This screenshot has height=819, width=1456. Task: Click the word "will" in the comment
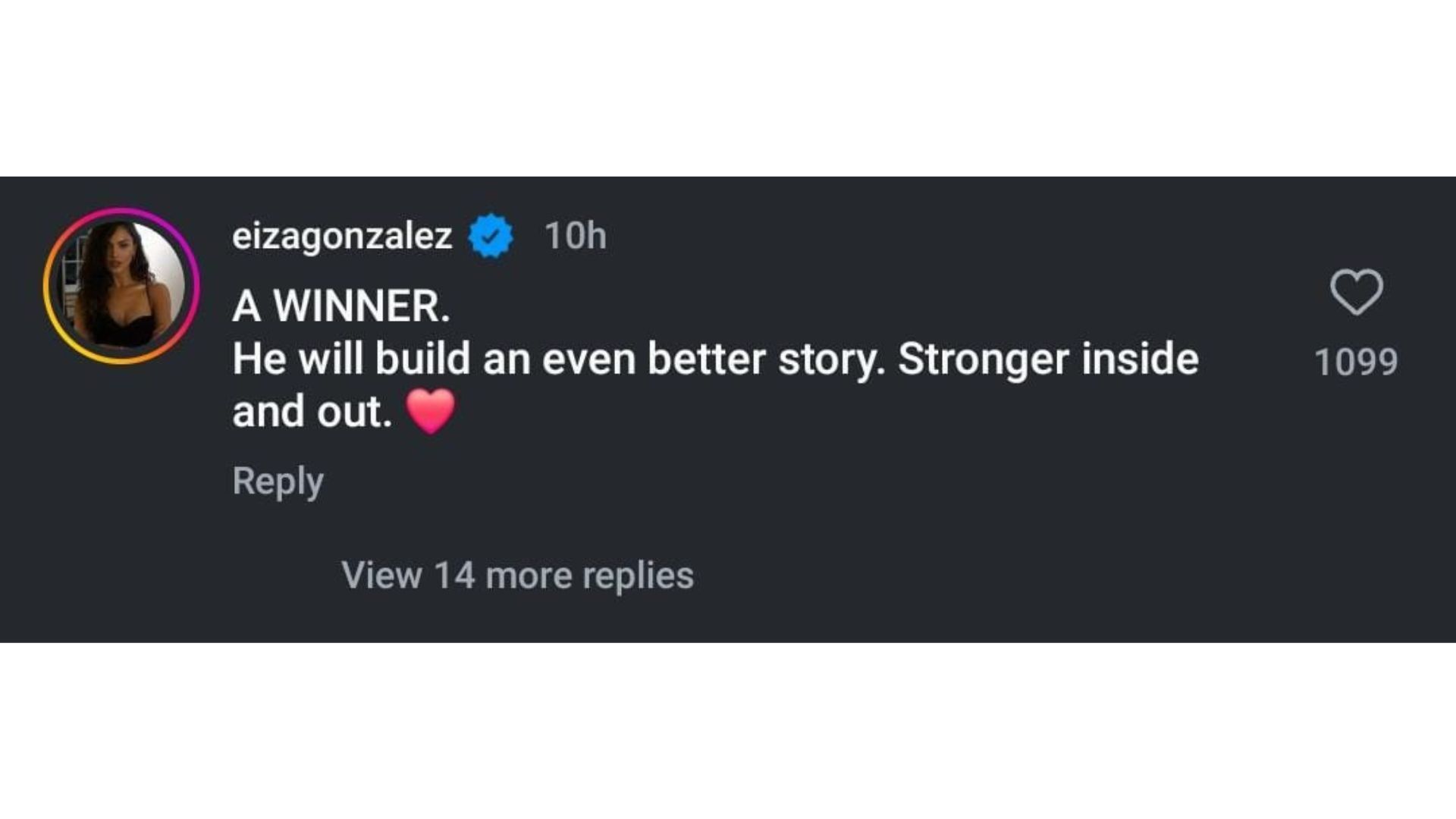tap(331, 359)
